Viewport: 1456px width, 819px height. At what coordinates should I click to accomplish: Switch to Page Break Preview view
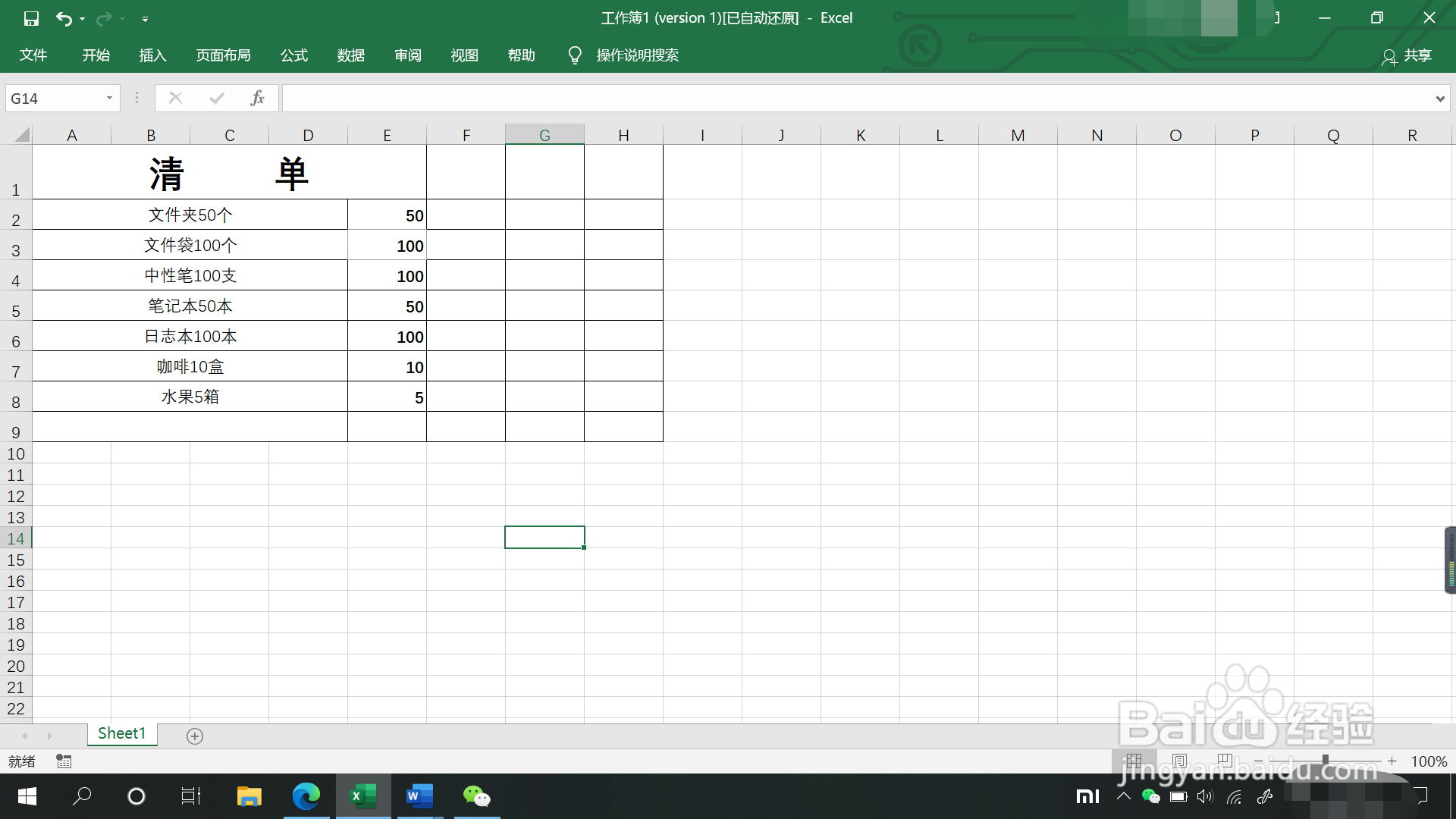(x=1224, y=761)
